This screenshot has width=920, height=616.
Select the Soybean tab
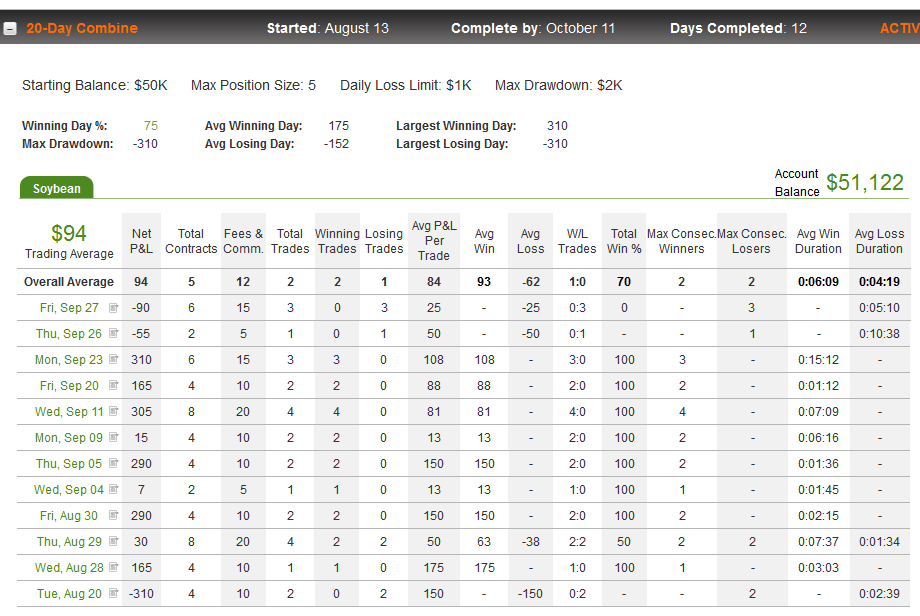tap(56, 188)
